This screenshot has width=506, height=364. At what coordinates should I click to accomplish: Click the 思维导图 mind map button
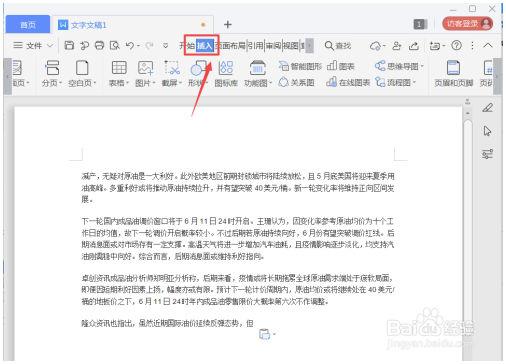click(x=399, y=66)
